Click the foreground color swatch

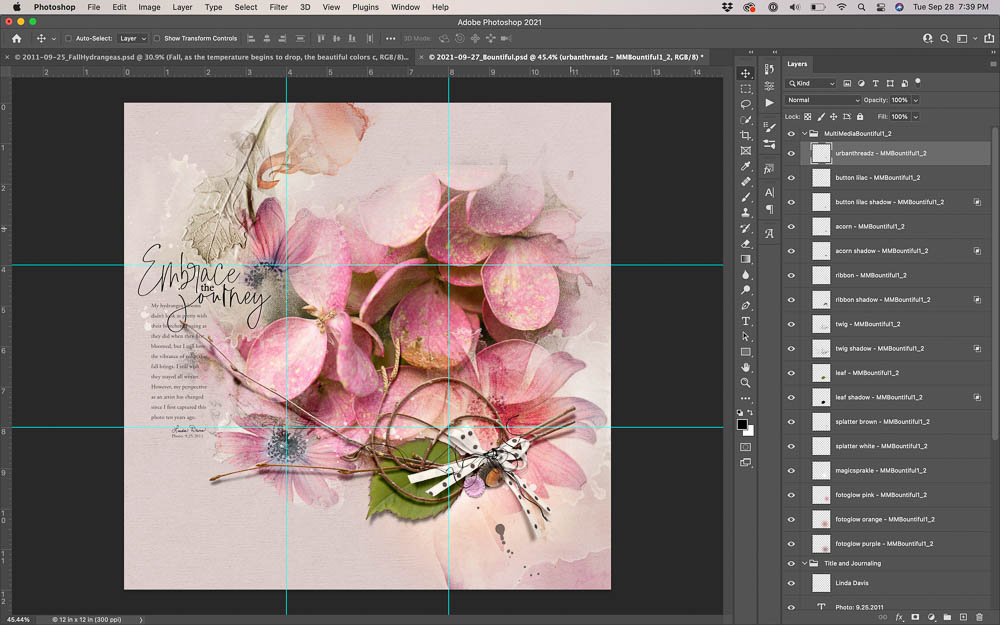742,425
